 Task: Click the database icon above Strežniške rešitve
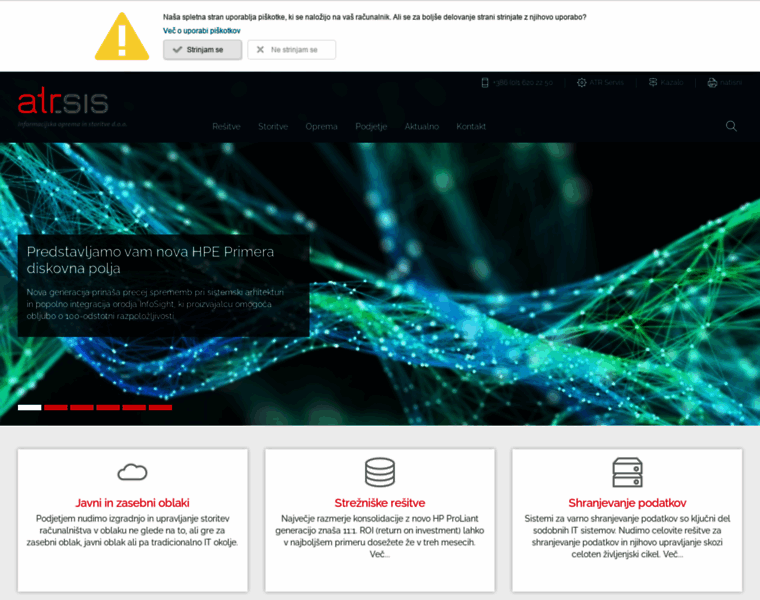click(x=380, y=472)
